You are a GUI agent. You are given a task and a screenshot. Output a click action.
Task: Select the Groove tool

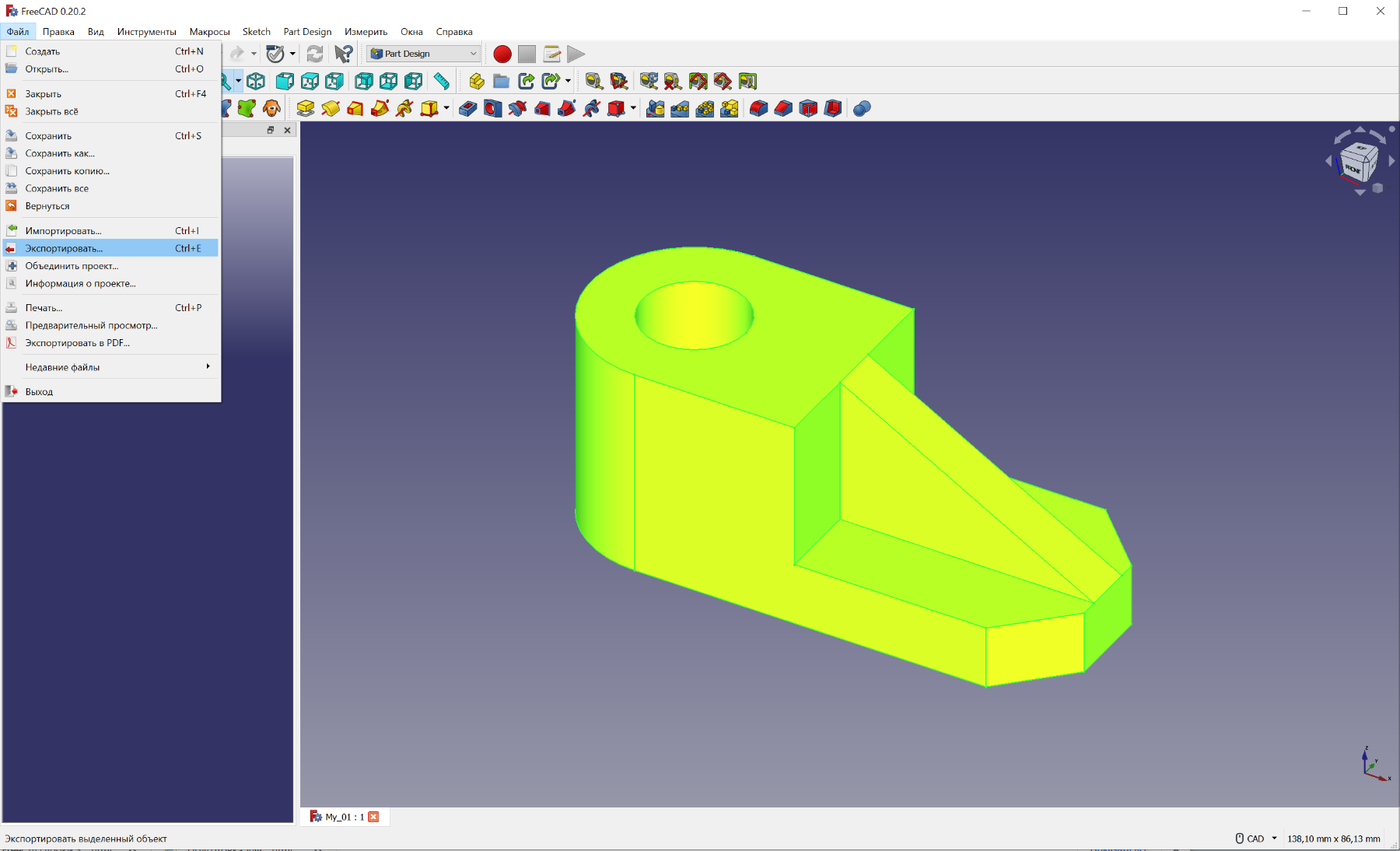[517, 108]
